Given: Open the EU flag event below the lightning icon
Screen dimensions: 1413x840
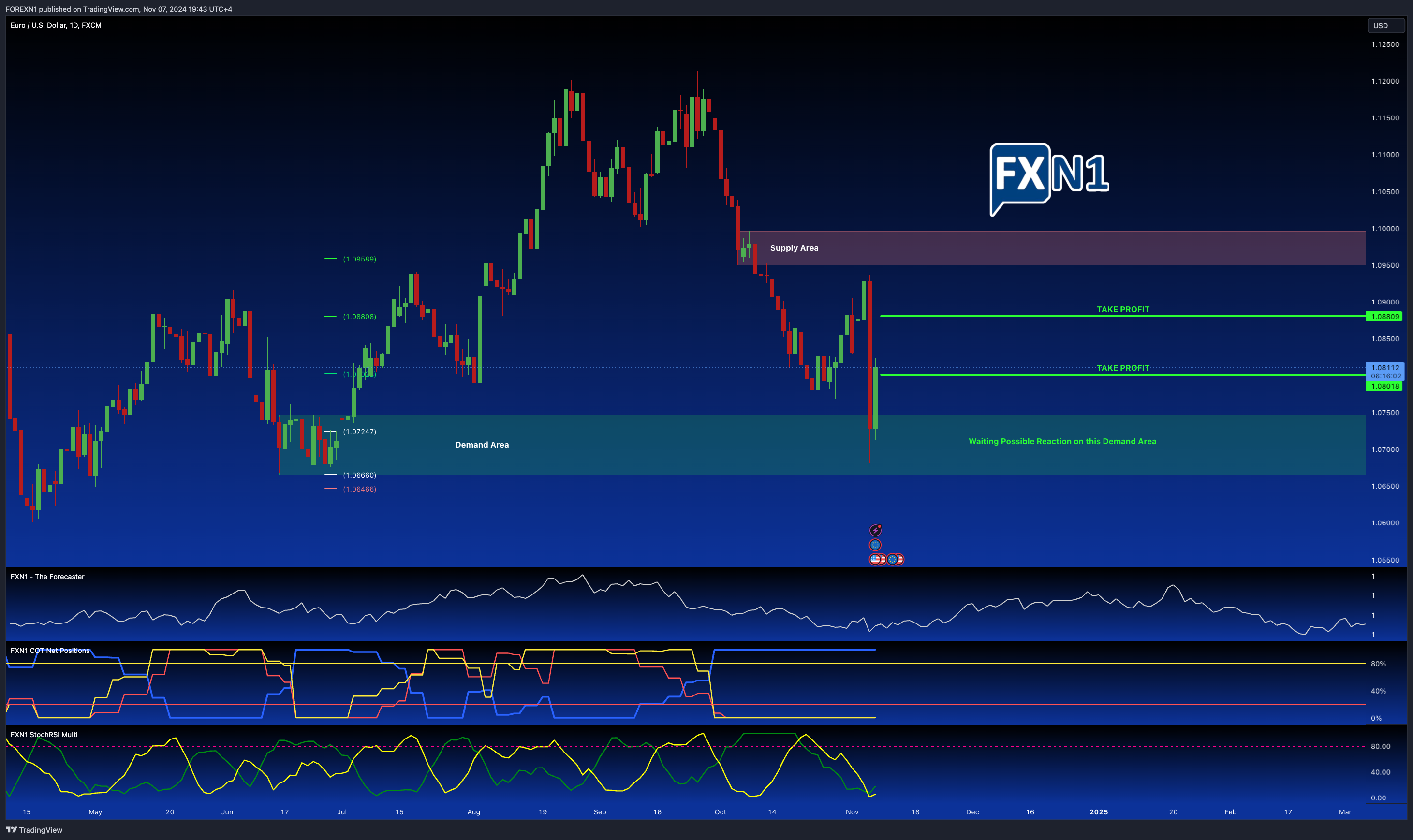Looking at the screenshot, I should [876, 545].
